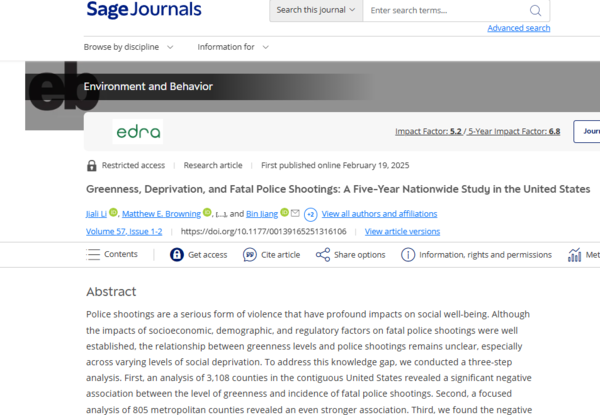
Task: Open the Contents list icon
Action: (x=93, y=255)
